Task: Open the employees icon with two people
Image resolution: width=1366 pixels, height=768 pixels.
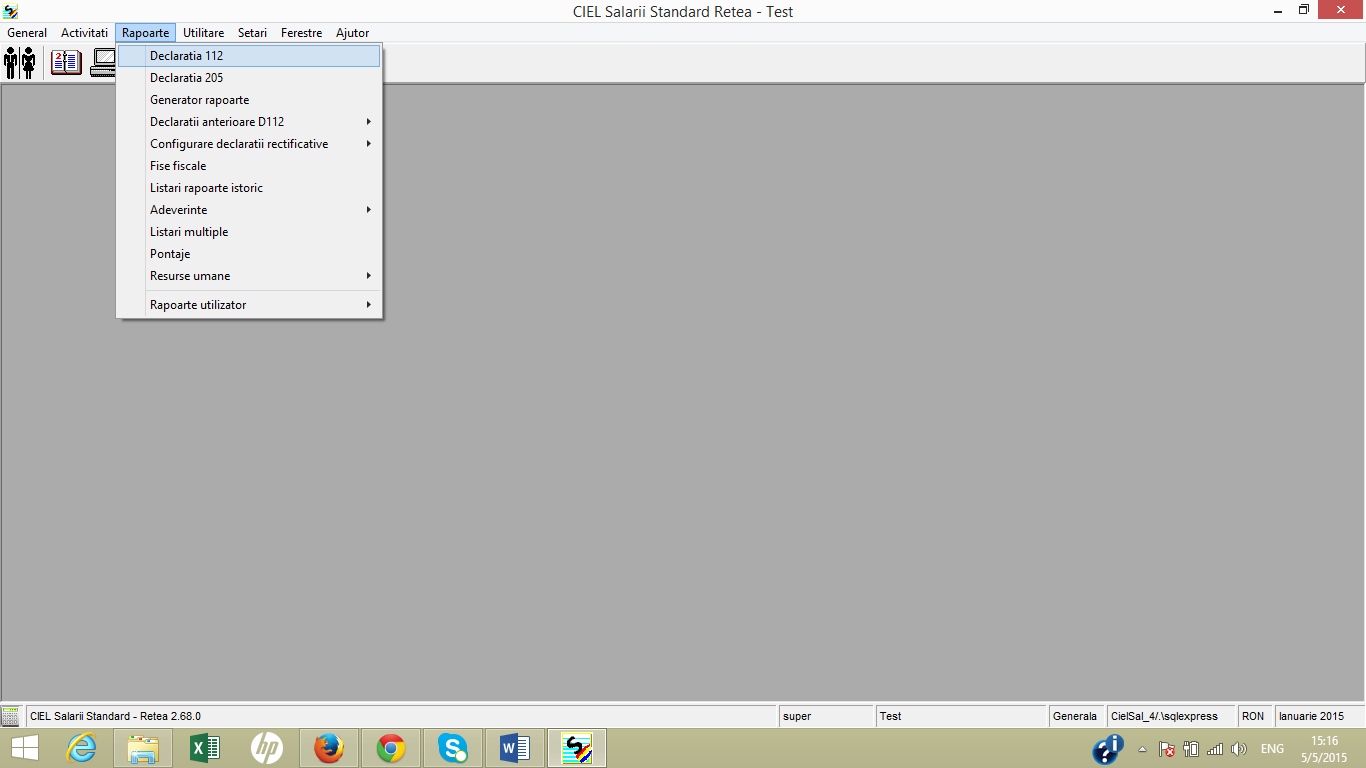Action: click(x=20, y=63)
